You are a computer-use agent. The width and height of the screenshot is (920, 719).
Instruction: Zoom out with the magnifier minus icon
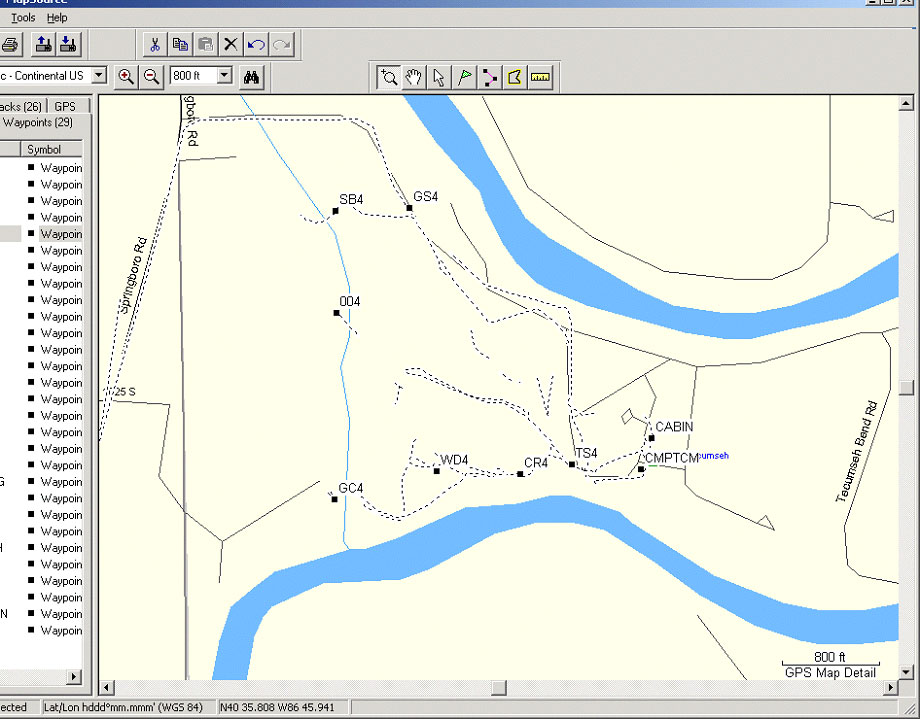[152, 76]
